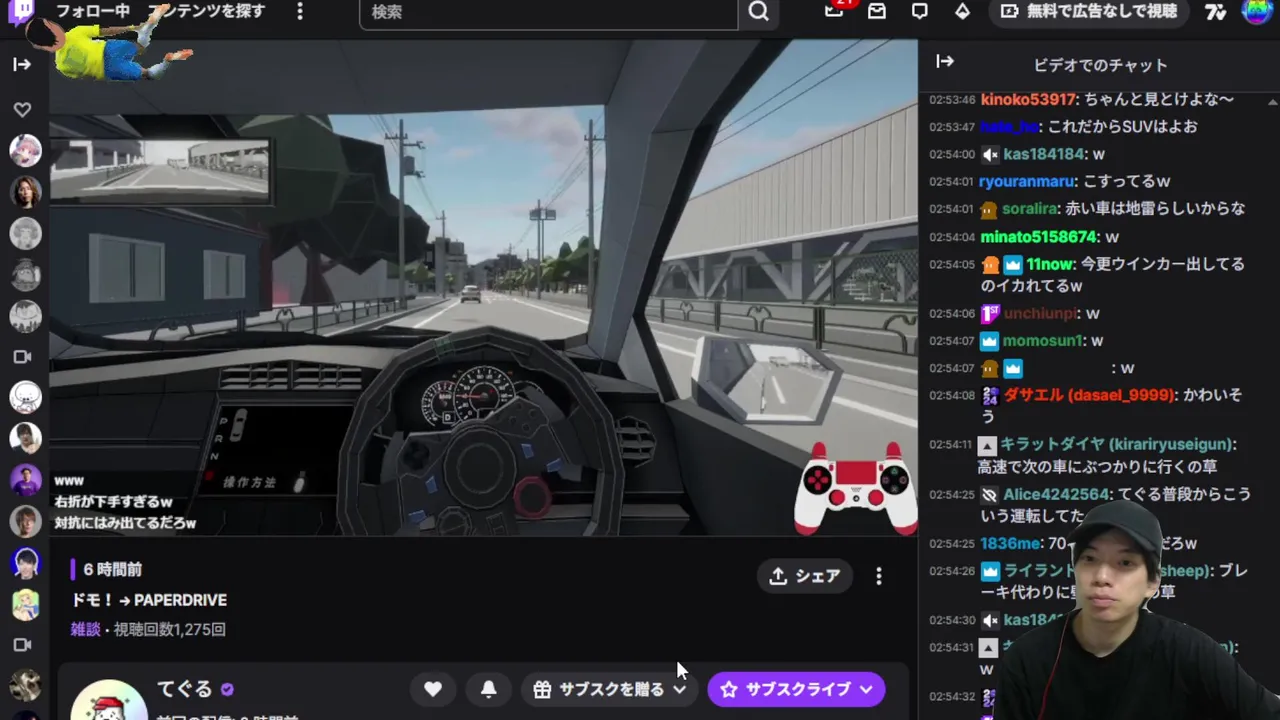Expand the サブスクを贈る dropdown chevron
This screenshot has width=1280, height=720.
pos(680,689)
